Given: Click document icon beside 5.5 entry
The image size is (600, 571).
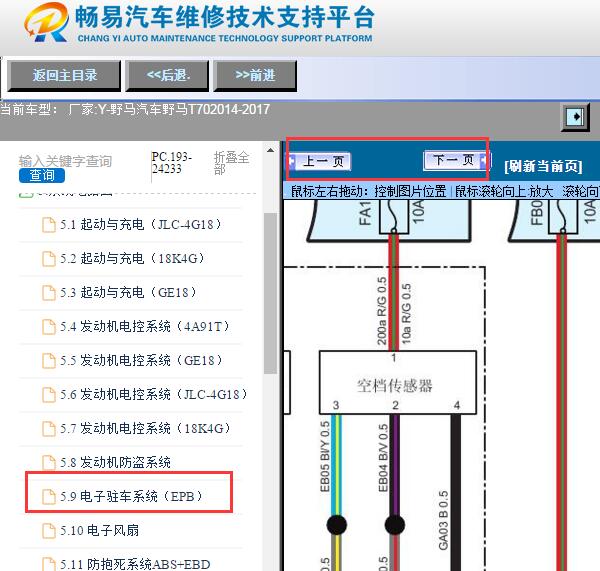Looking at the screenshot, I should 49,361.
